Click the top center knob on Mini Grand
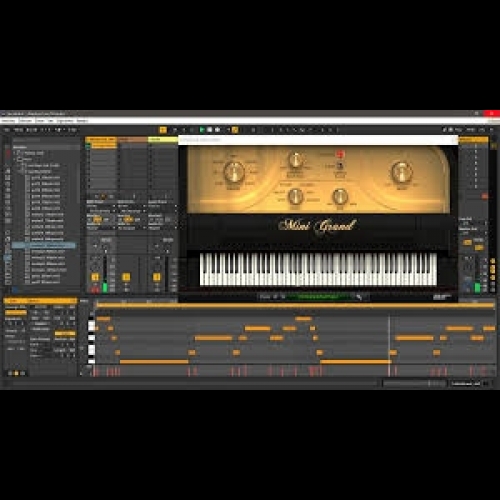The image size is (500, 500). coord(295,160)
